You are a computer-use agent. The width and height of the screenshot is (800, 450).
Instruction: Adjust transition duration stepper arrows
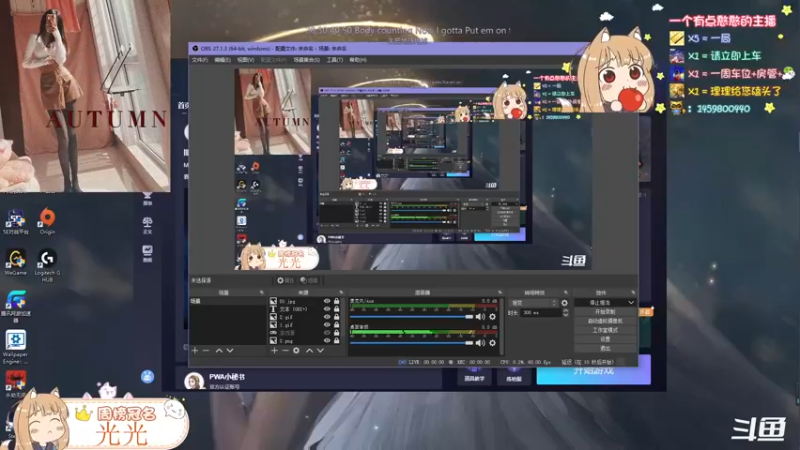click(x=565, y=313)
